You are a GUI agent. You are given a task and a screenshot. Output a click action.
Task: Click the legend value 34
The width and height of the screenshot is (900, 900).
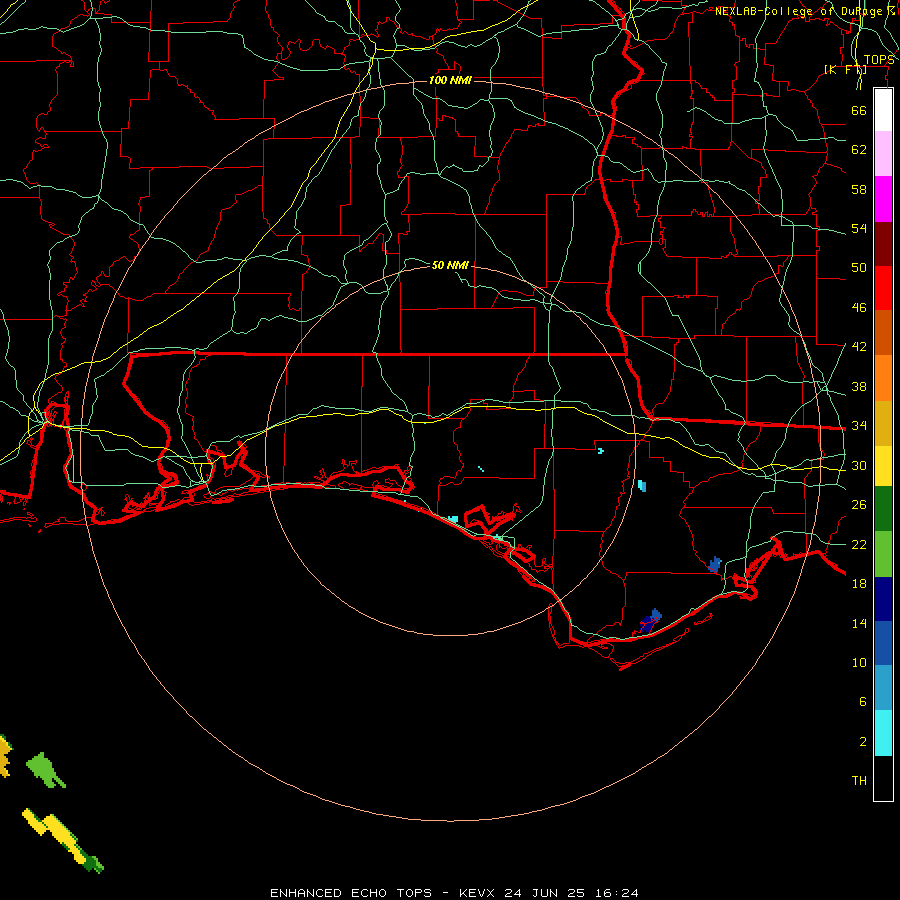point(859,426)
